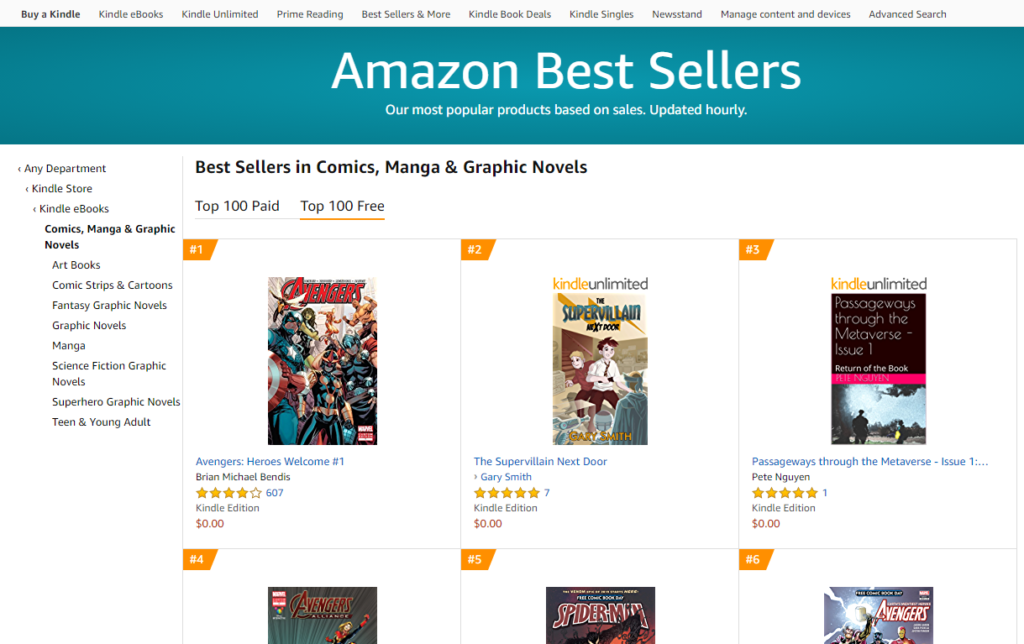
Task: Navigate up to Kindle Store category
Action: [x=62, y=189]
